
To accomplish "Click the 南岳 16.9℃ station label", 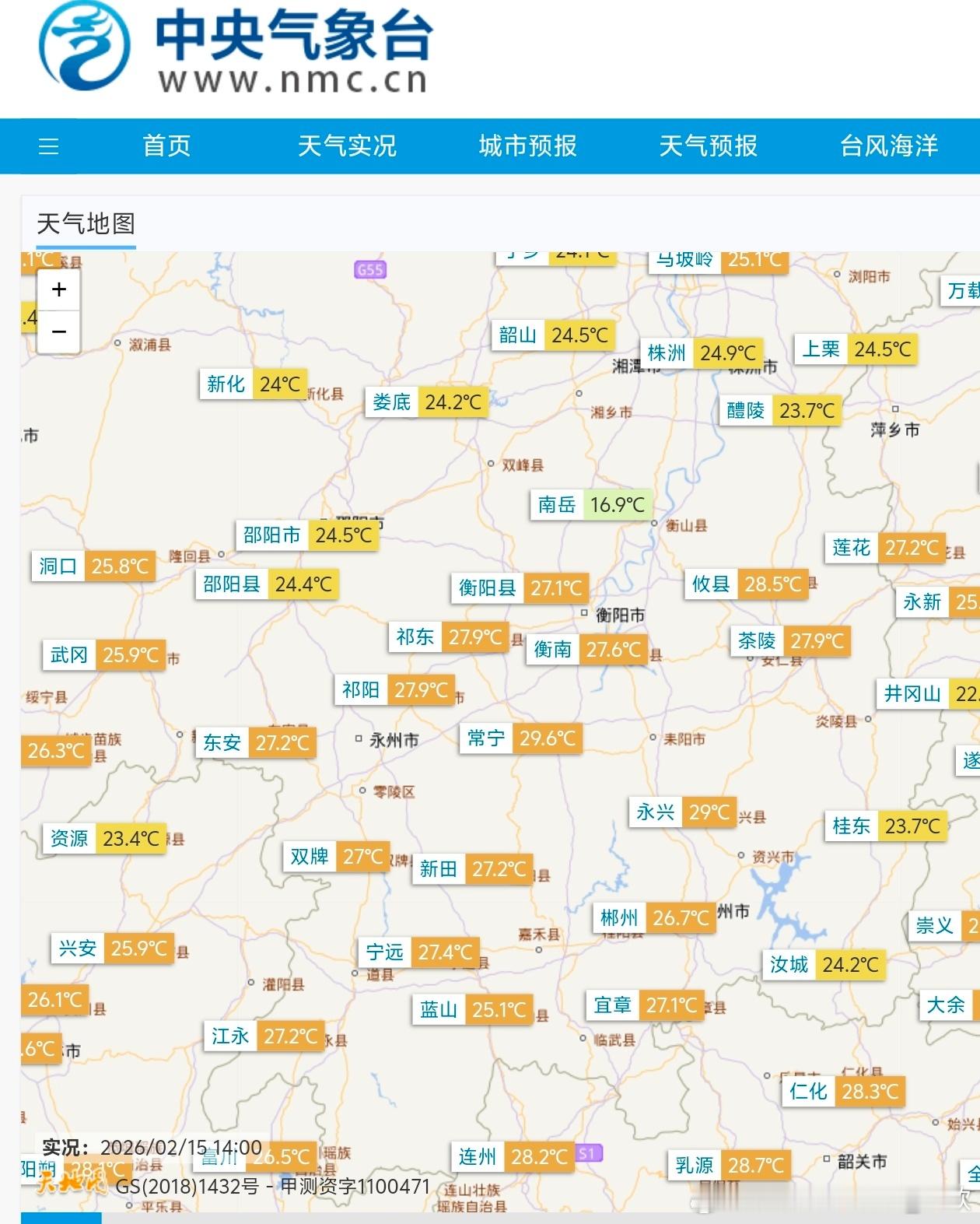I will click(x=591, y=505).
